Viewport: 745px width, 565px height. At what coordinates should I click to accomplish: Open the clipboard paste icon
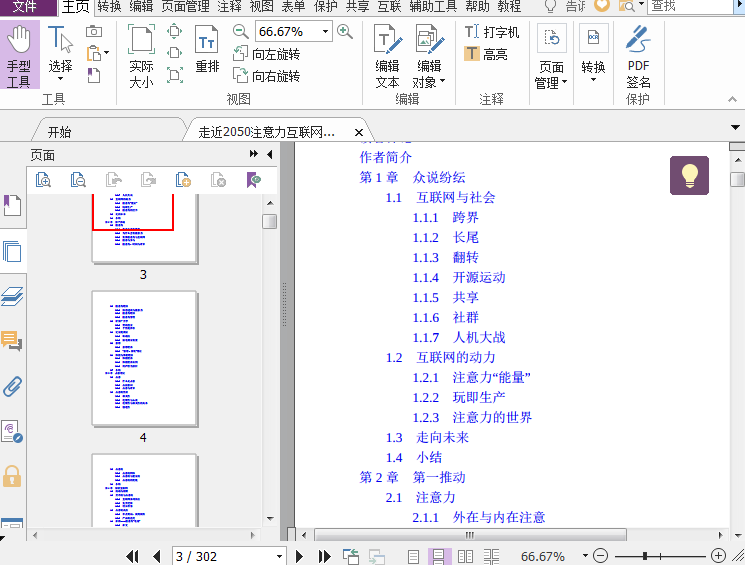coord(94,53)
